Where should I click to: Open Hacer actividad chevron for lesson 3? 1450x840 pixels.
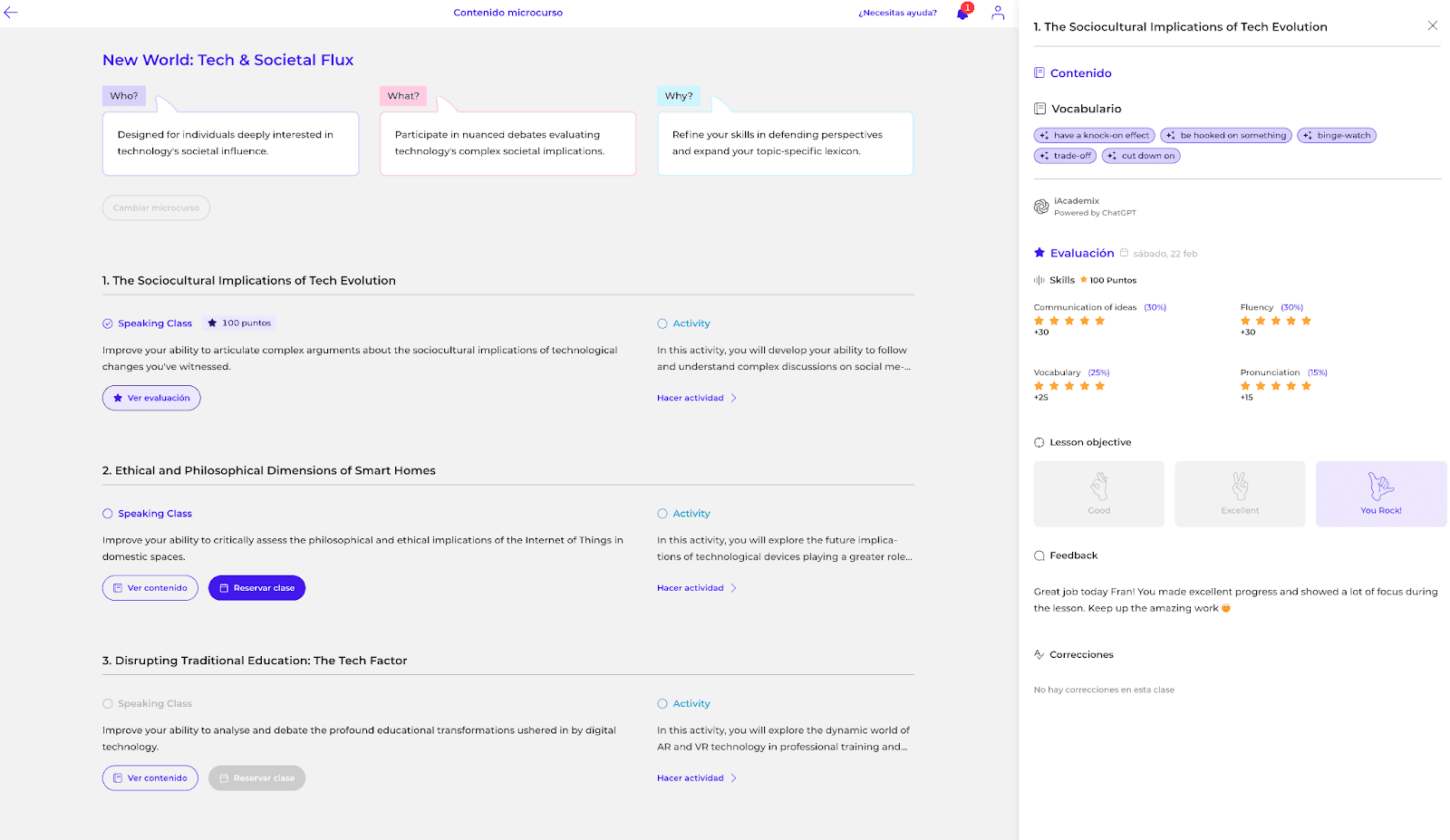tap(733, 778)
